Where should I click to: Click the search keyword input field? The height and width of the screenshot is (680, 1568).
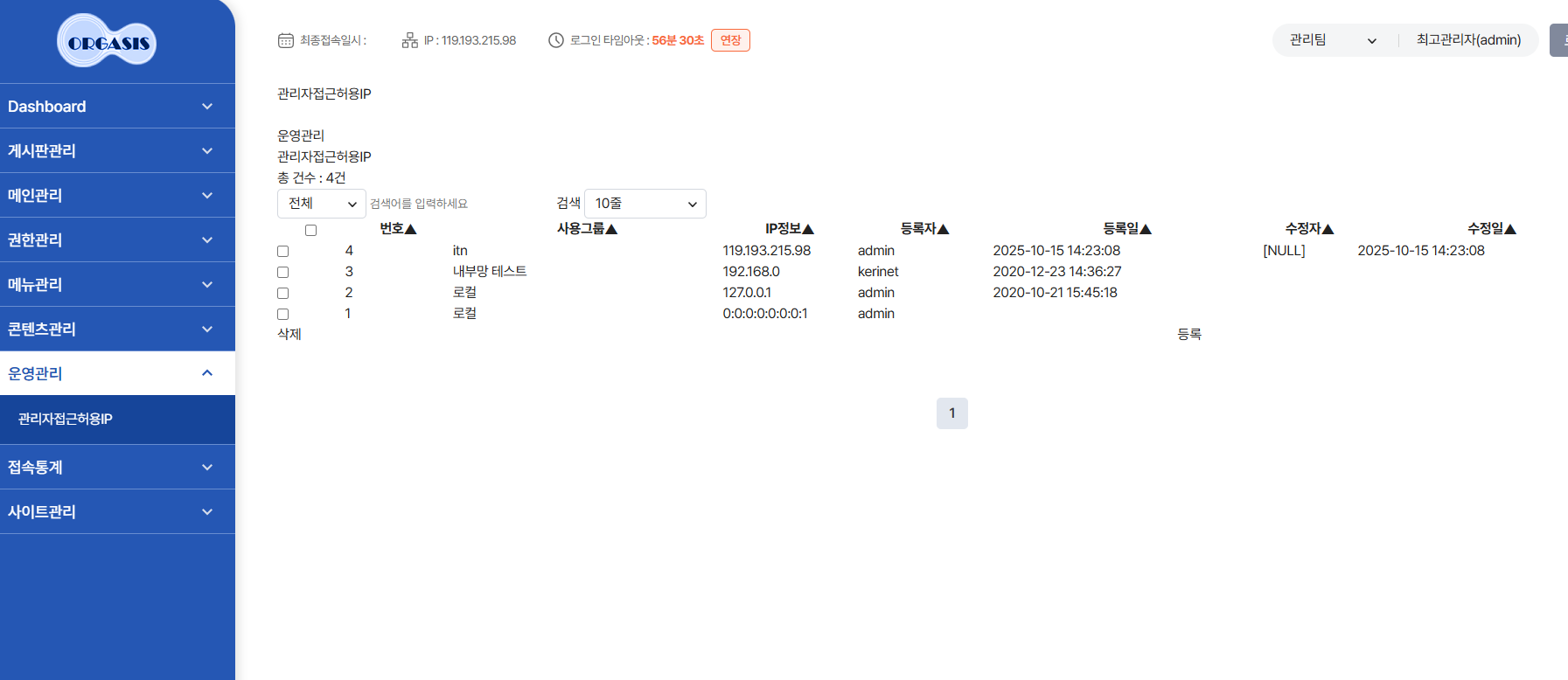coord(455,204)
